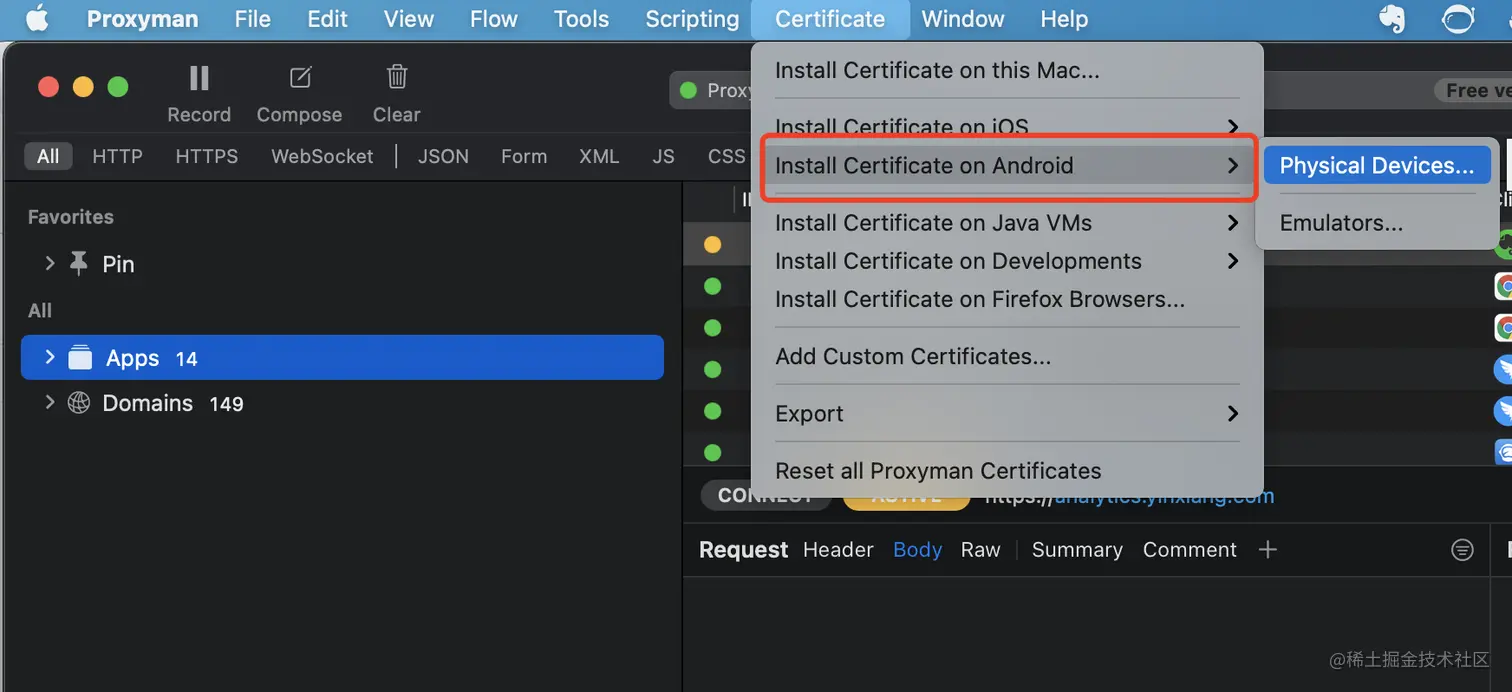Image resolution: width=1512 pixels, height=692 pixels.
Task: Open the Proxyman app menu
Action: point(142,19)
